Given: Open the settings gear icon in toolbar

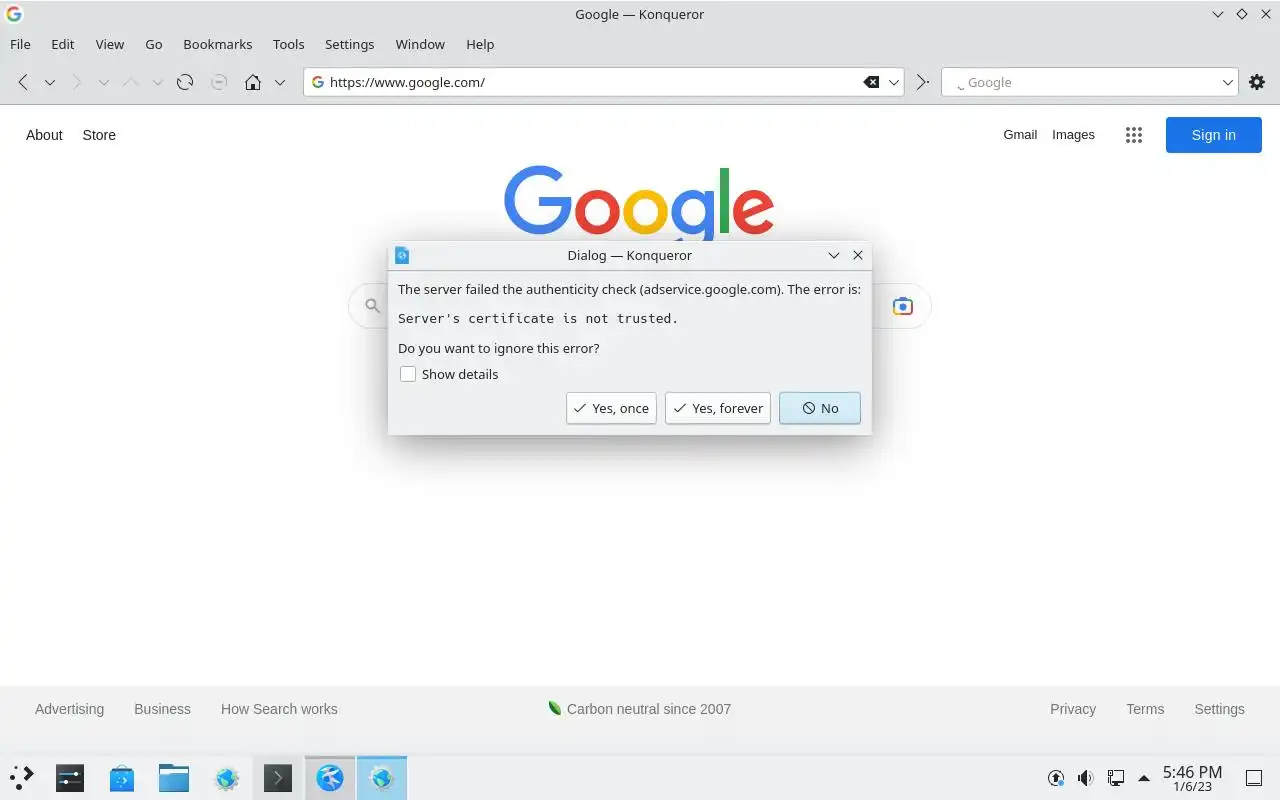Looking at the screenshot, I should point(1257,82).
